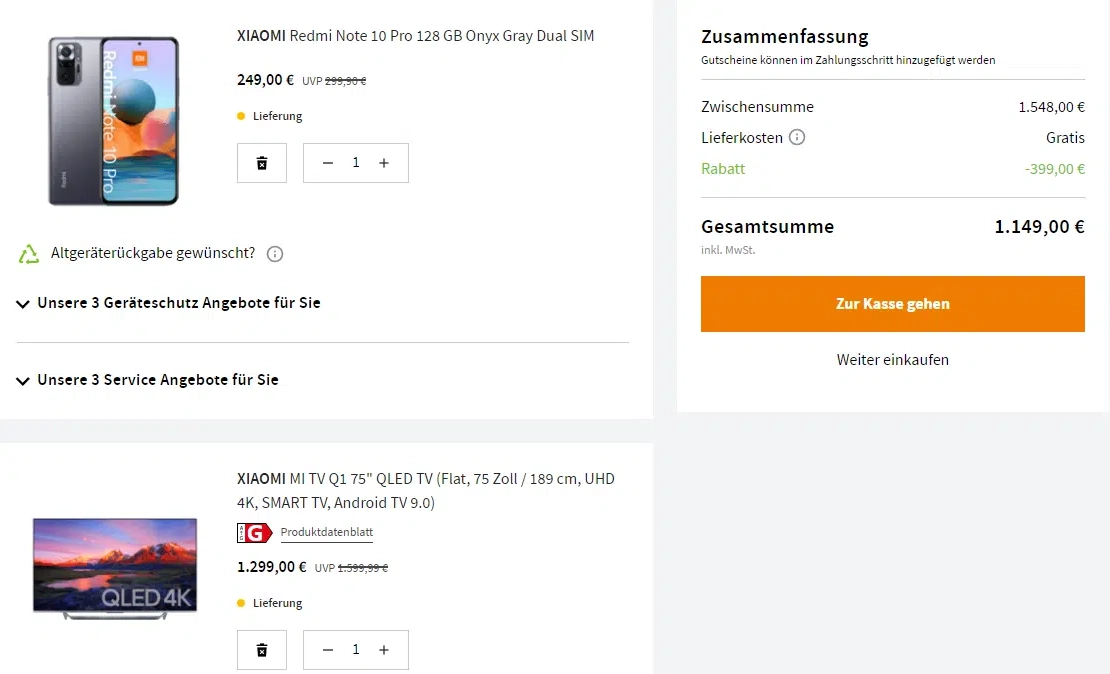Decrease Redmi Note 10 Pro quantity

[x=328, y=163]
